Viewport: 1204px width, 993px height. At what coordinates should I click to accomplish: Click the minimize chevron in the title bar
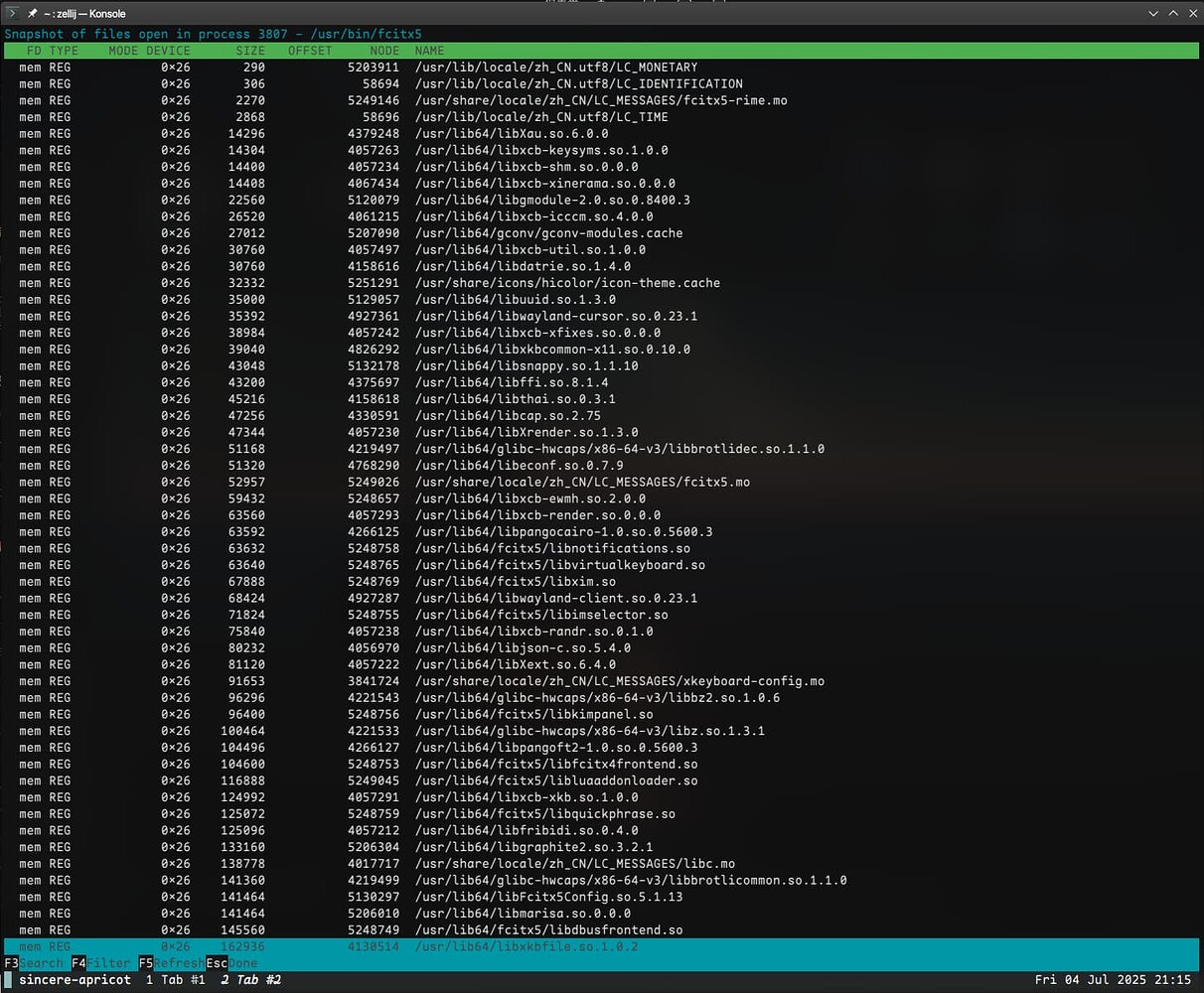coord(1151,13)
